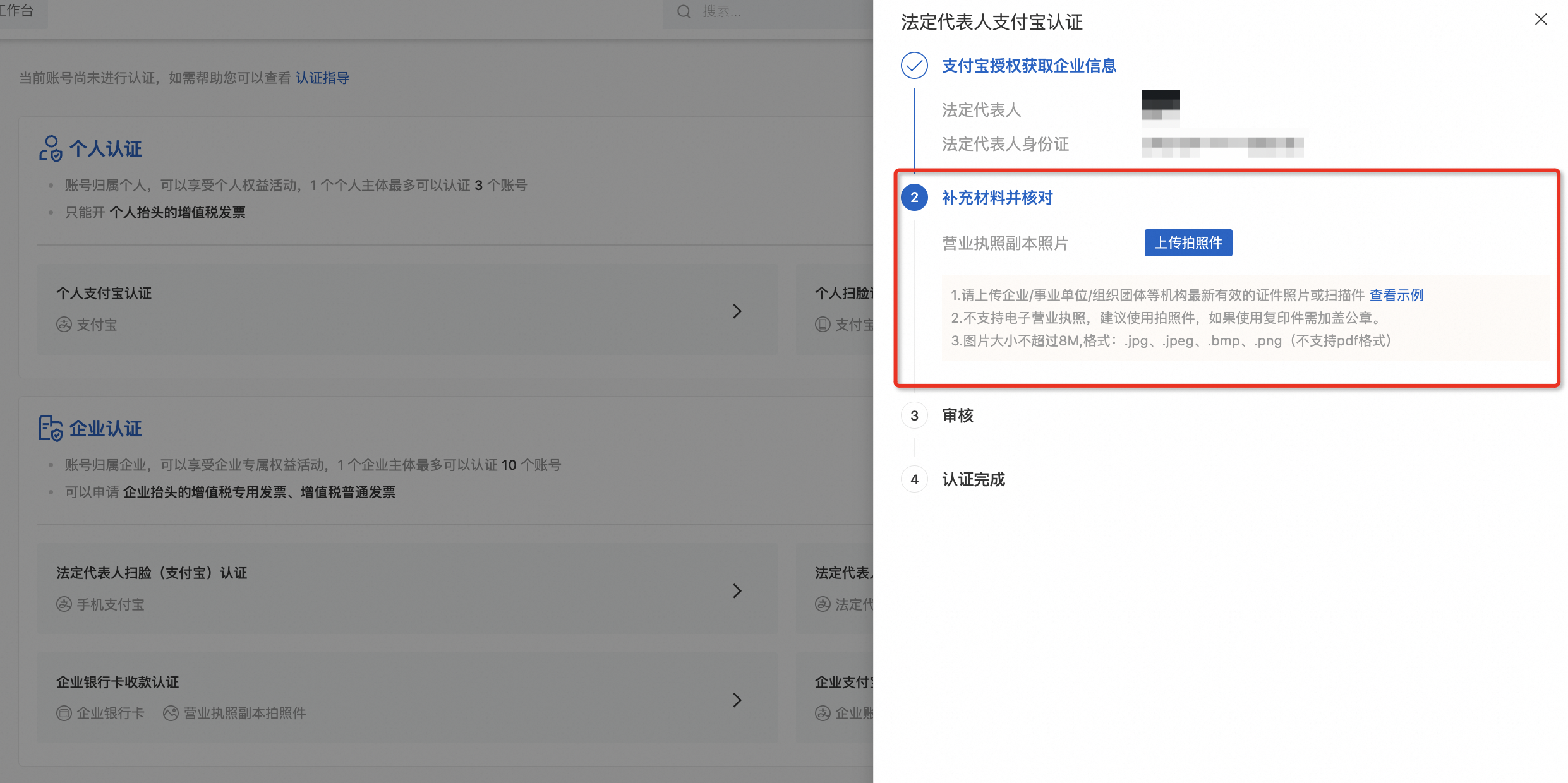
Task: Focus the 搜索 search field
Action: tap(768, 13)
